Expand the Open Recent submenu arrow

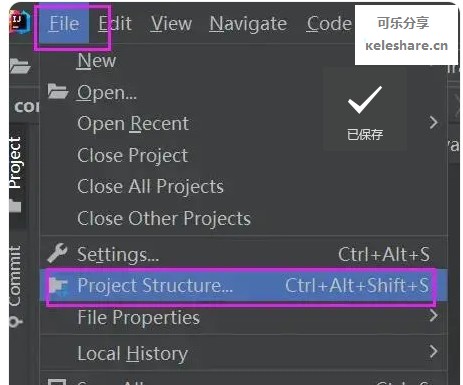433,123
